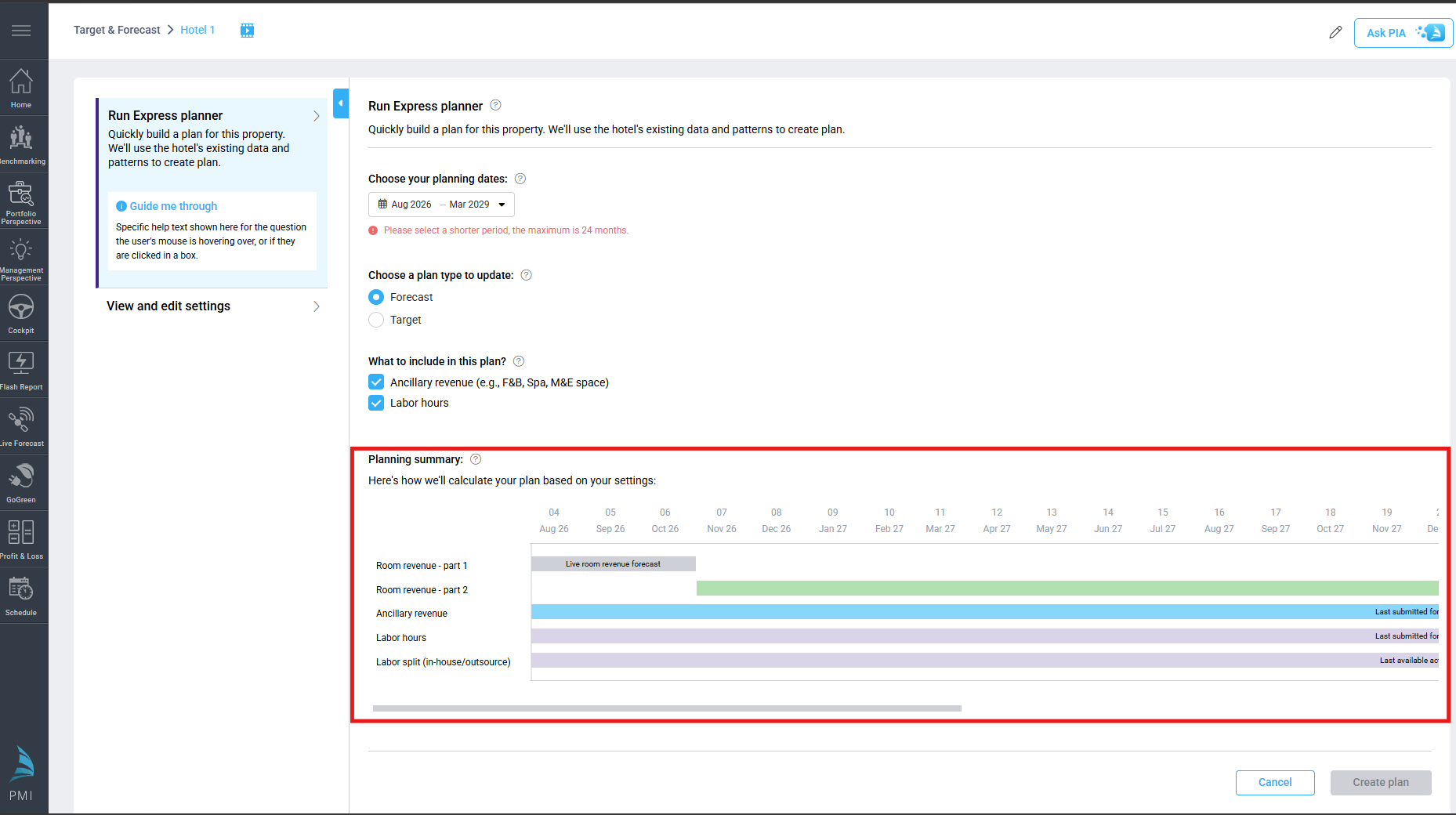Viewport: 1456px width, 815px height.
Task: Click the Cancel button
Action: 1274,782
